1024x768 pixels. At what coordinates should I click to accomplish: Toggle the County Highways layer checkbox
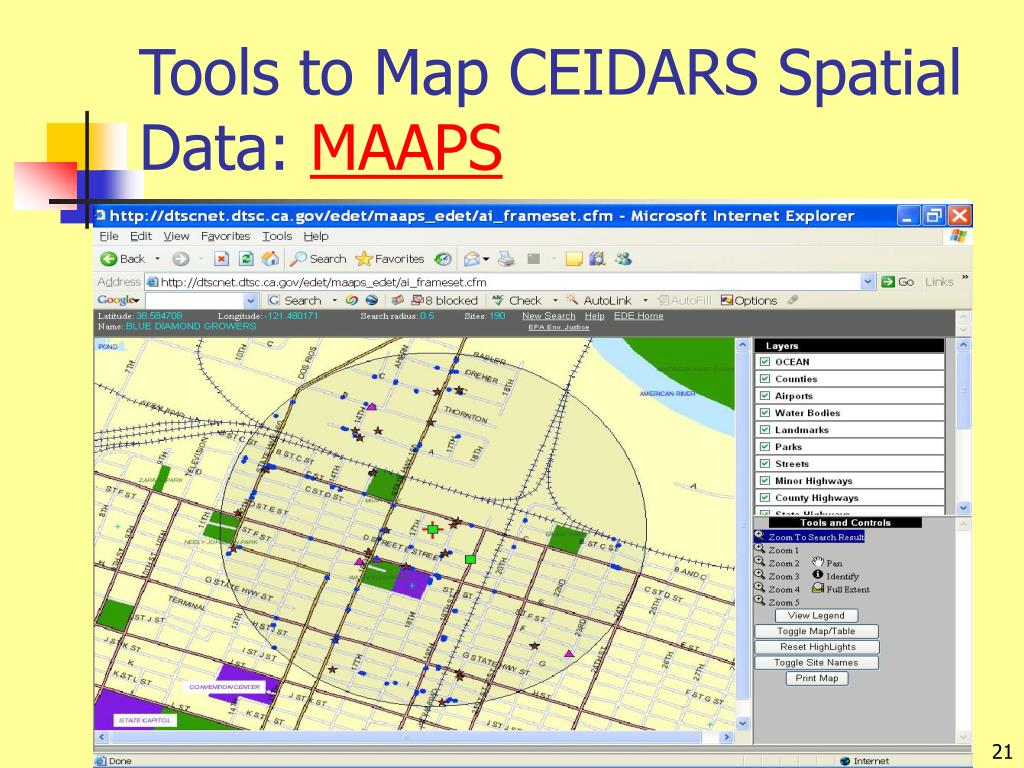[765, 497]
